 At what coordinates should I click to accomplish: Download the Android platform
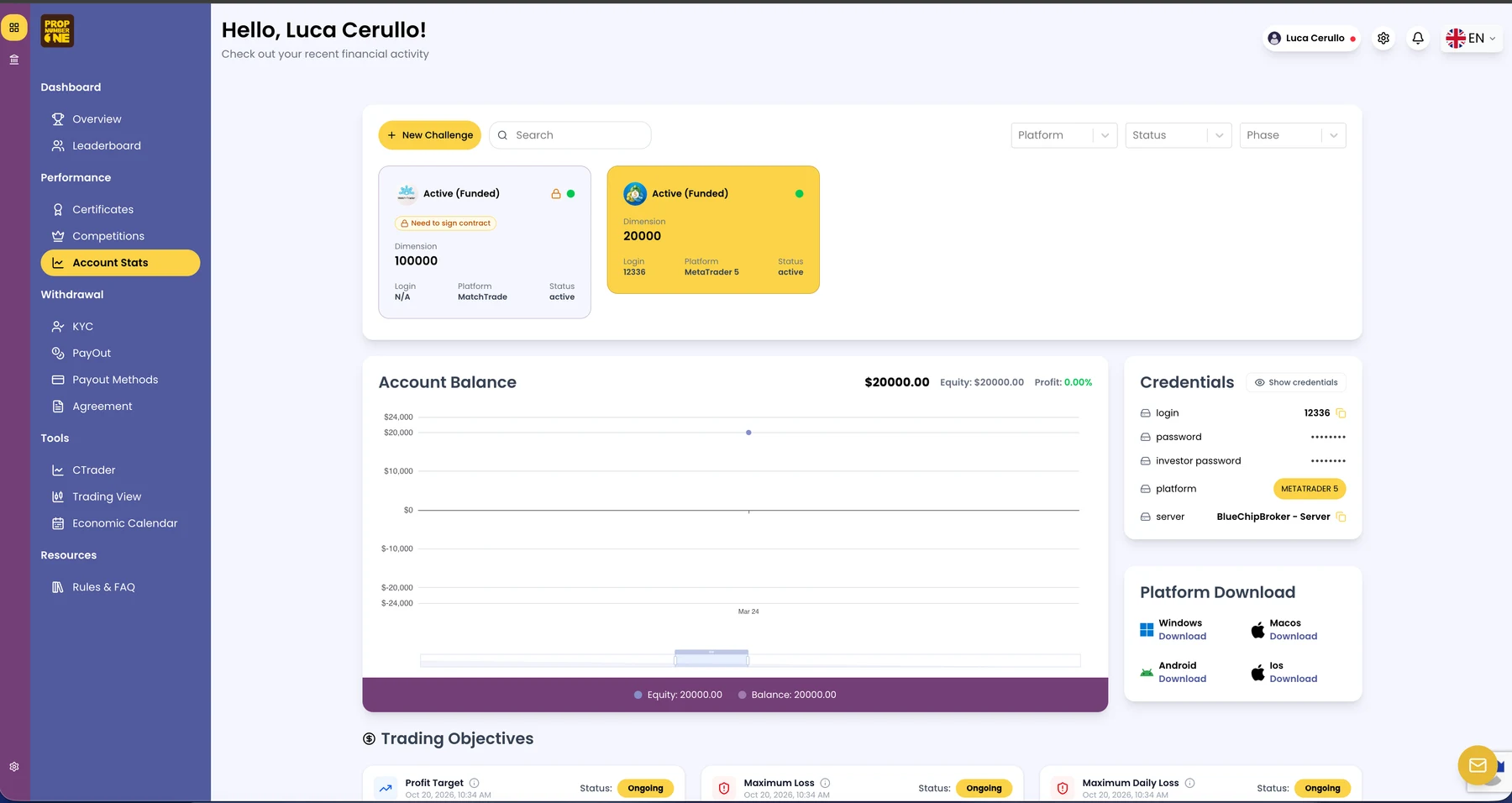1182,679
